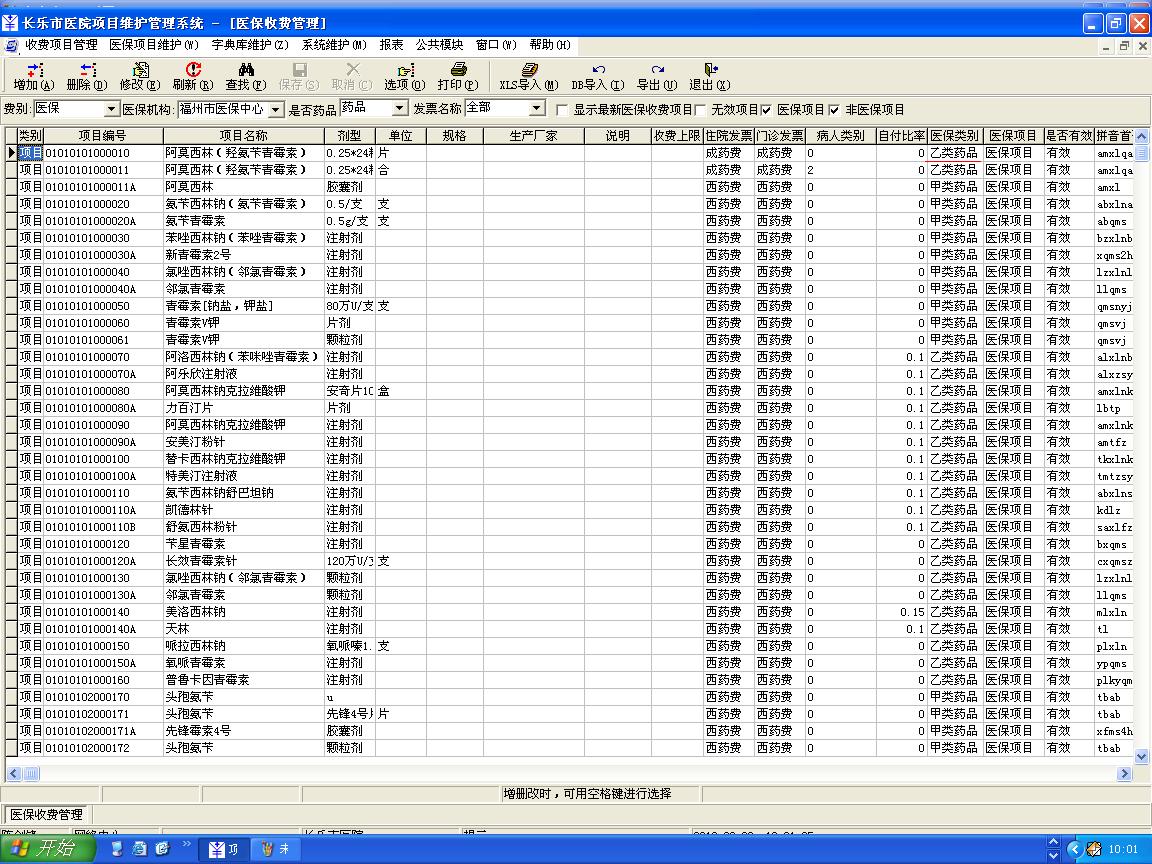
Task: Expand the 发票名称 dropdown showing 全部
Action: tap(538, 109)
